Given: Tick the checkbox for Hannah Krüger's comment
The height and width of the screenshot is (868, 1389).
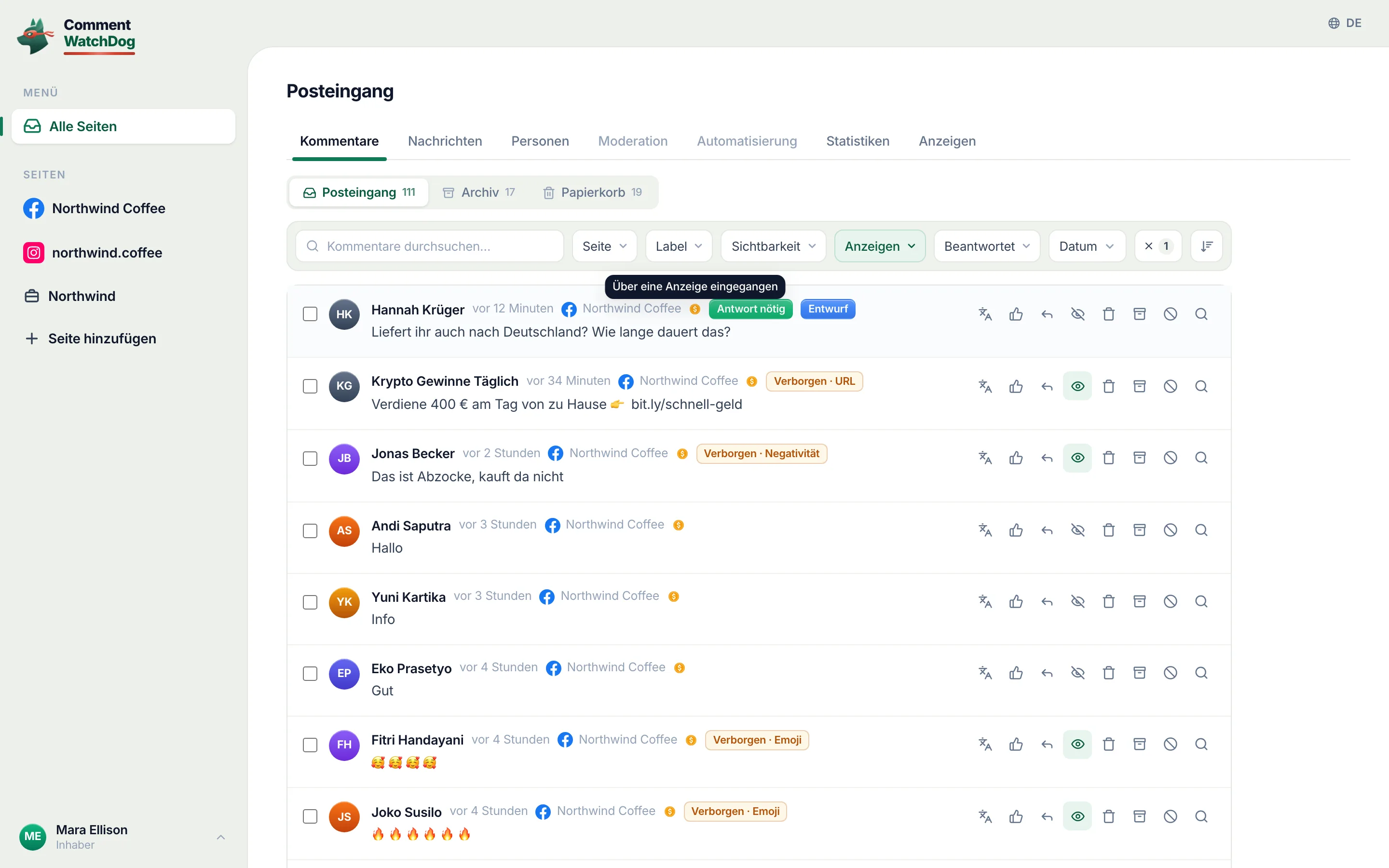Looking at the screenshot, I should (x=310, y=314).
